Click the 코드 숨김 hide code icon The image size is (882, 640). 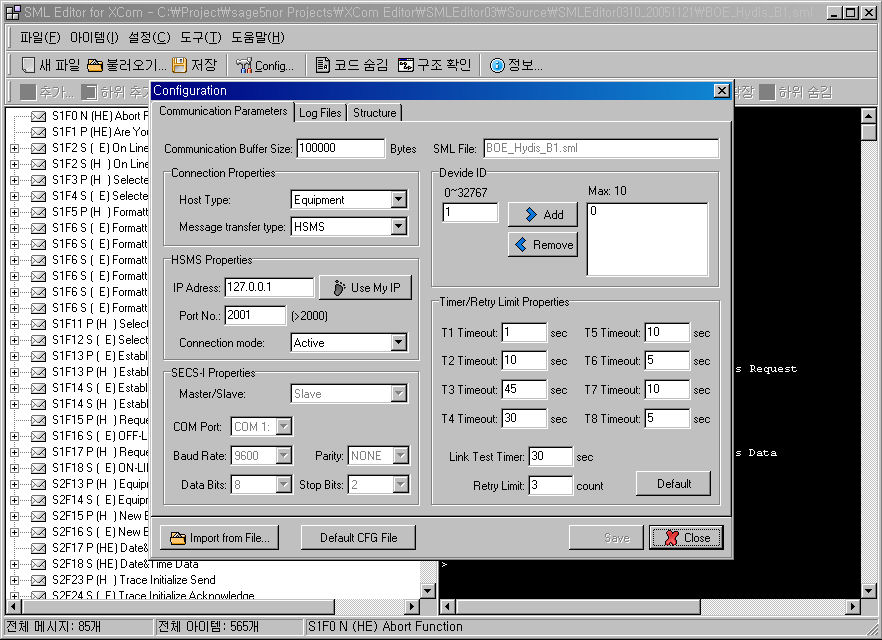323,66
